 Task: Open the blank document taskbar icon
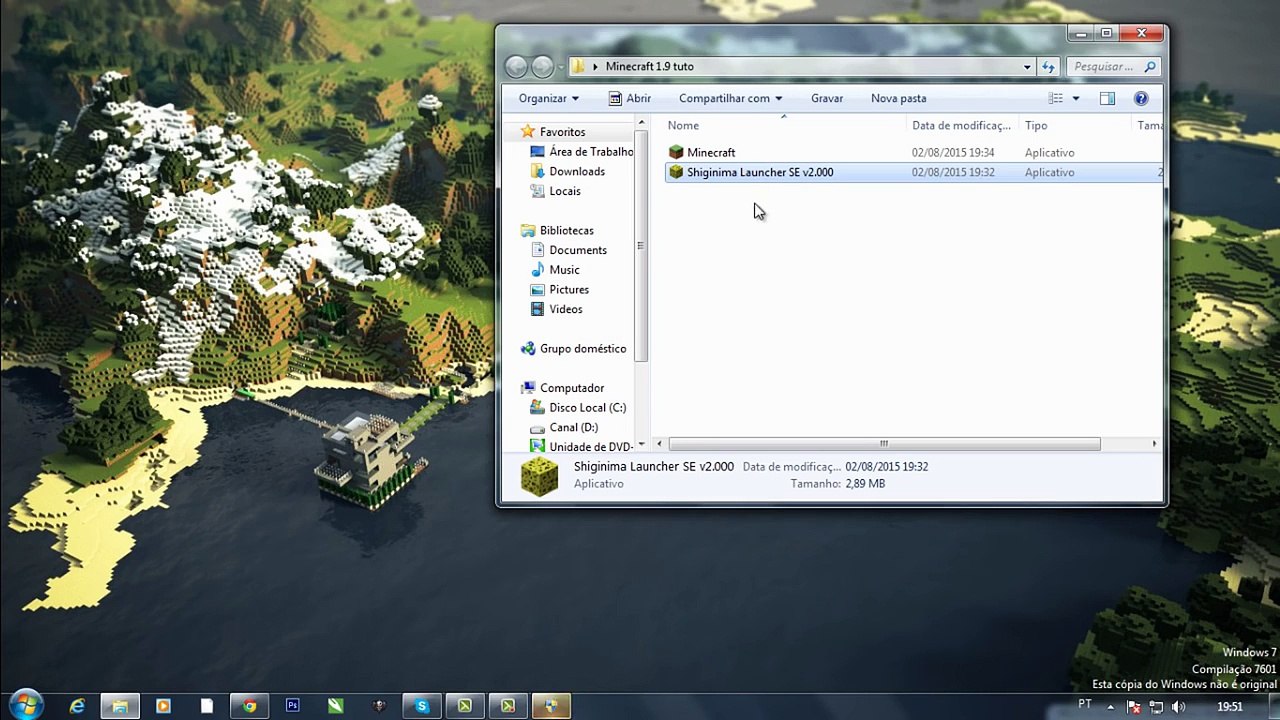pos(206,706)
